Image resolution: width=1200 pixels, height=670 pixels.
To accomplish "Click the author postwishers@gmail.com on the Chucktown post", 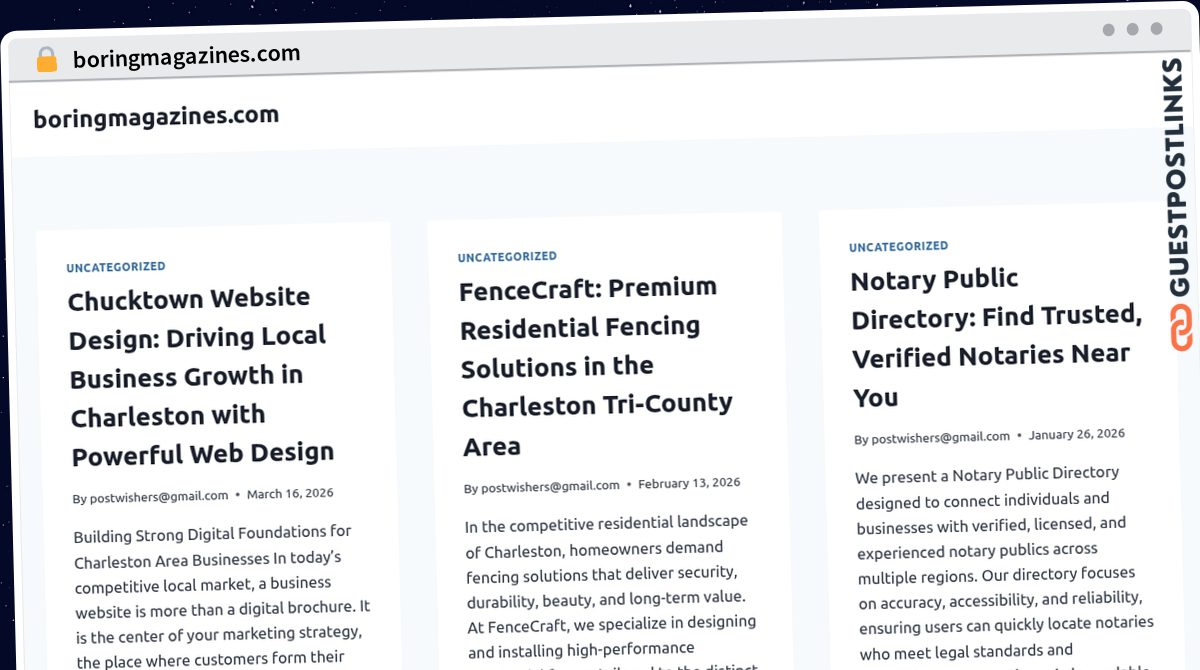I will pos(159,497).
